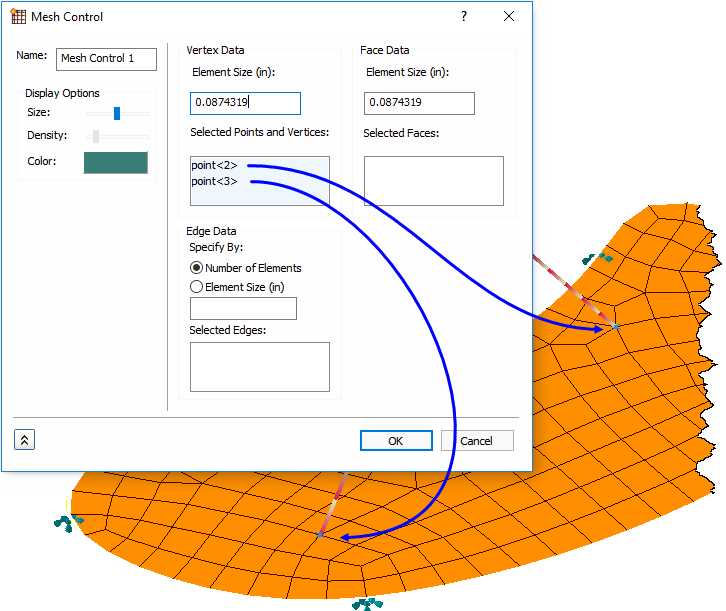726x611 pixels.
Task: Cancel the Mesh Control dialog
Action: click(x=476, y=441)
